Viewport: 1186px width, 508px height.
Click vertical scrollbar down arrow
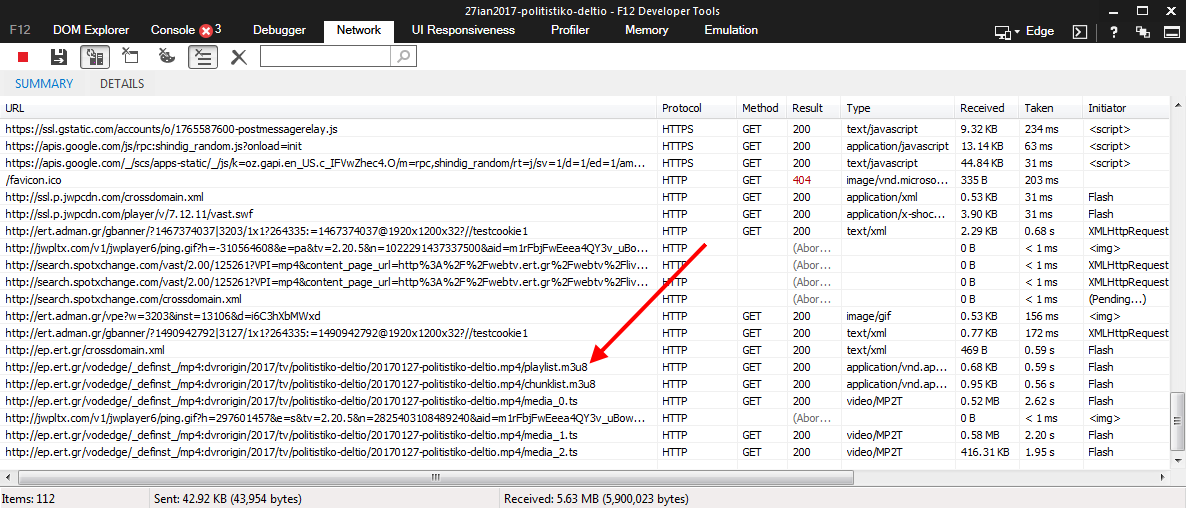click(1178, 463)
